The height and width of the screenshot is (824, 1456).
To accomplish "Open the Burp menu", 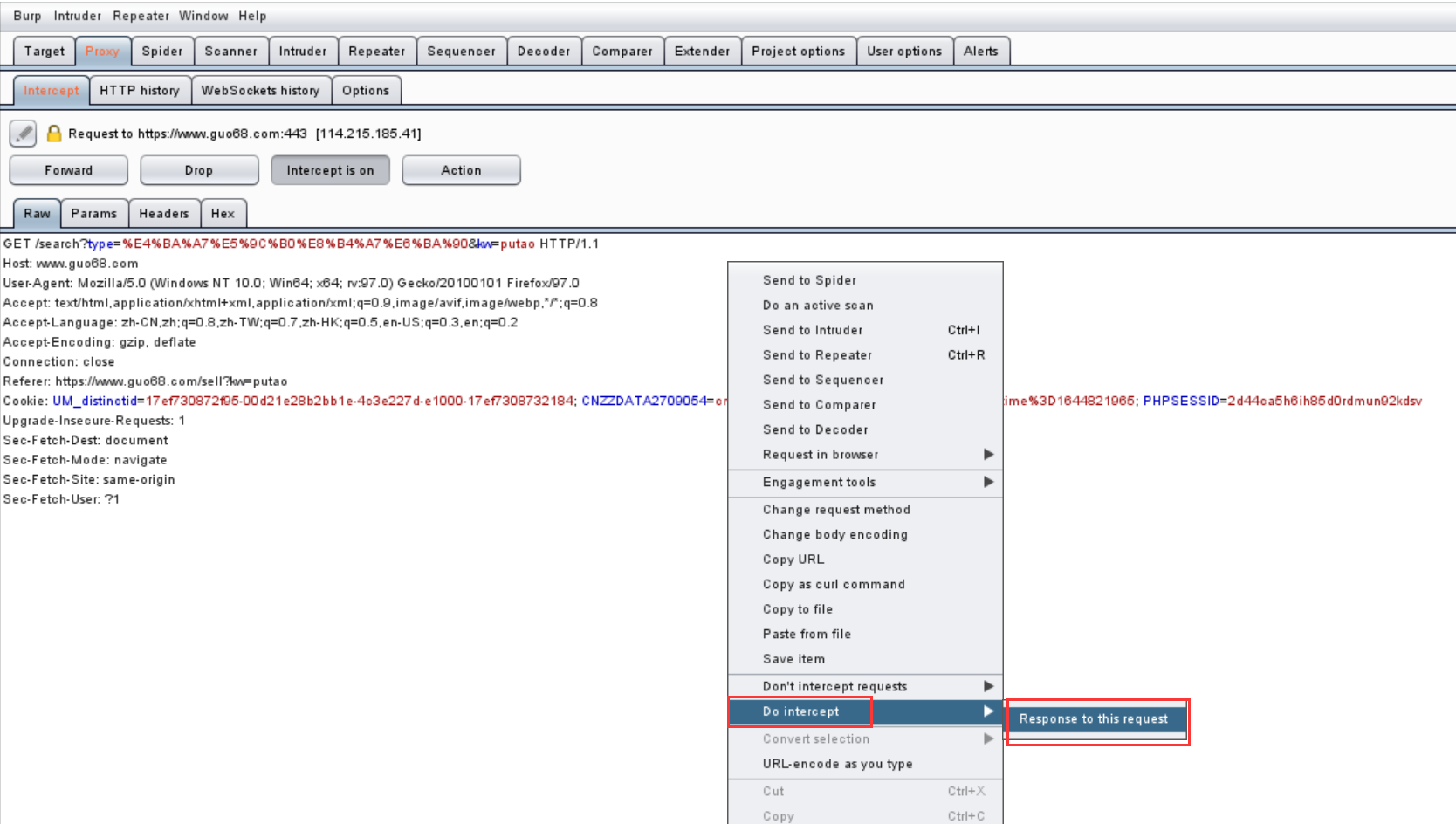I will click(x=26, y=15).
